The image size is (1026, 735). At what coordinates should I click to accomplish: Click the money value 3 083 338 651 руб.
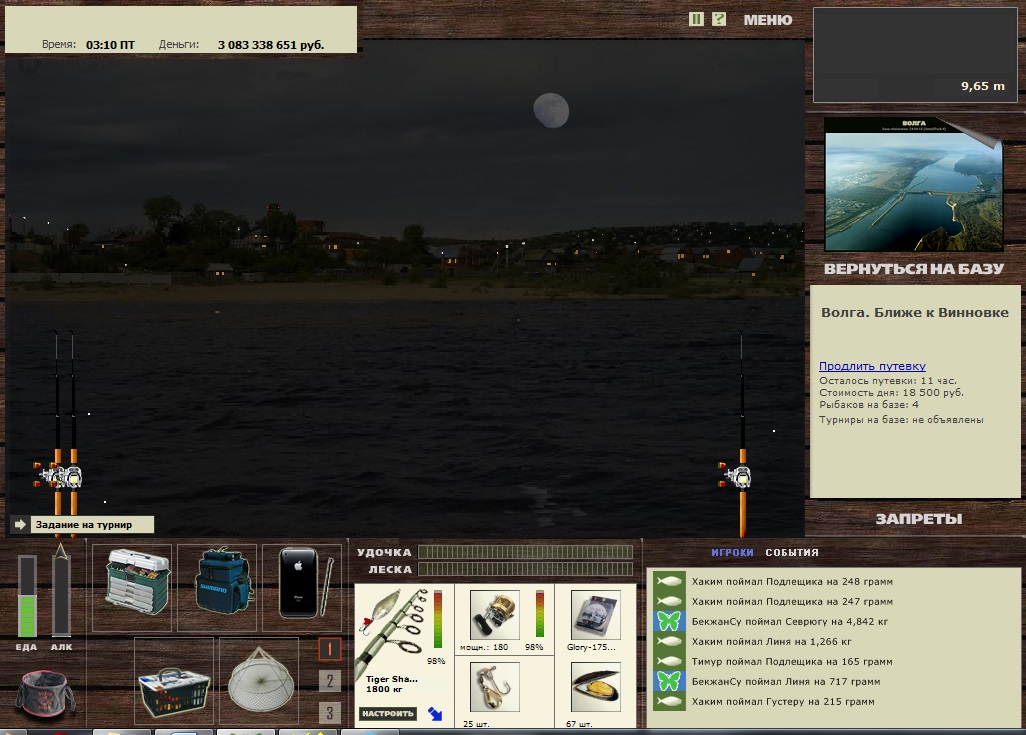[271, 45]
